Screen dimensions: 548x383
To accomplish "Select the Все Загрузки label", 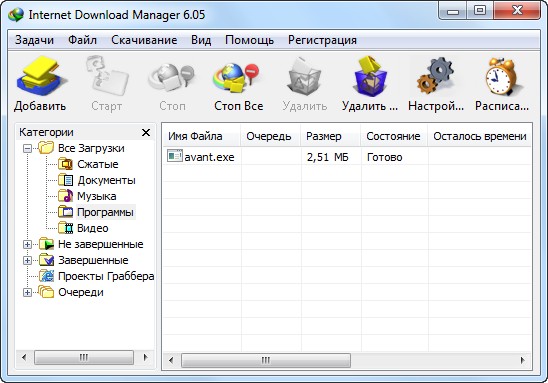I will [91, 148].
